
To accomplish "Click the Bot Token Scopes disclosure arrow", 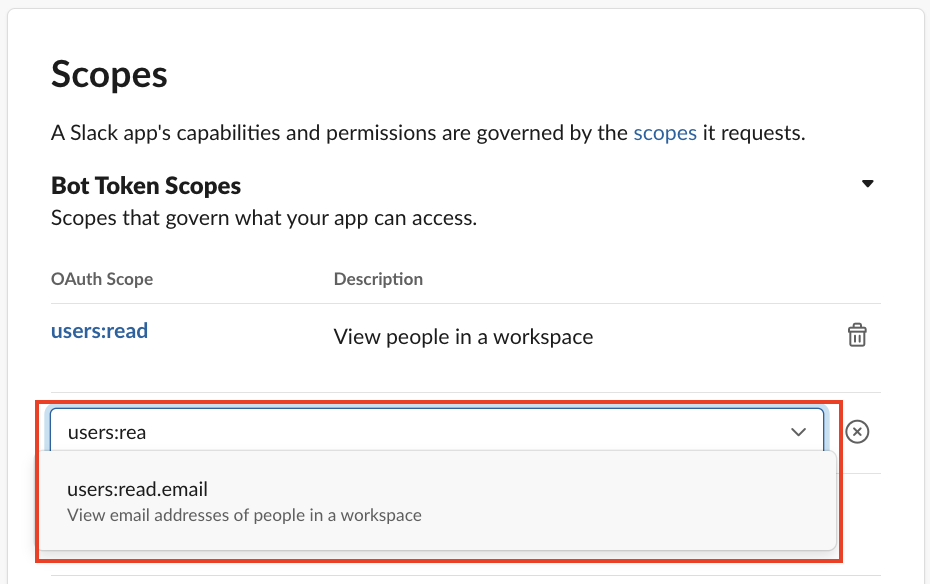I will pos(868,183).
